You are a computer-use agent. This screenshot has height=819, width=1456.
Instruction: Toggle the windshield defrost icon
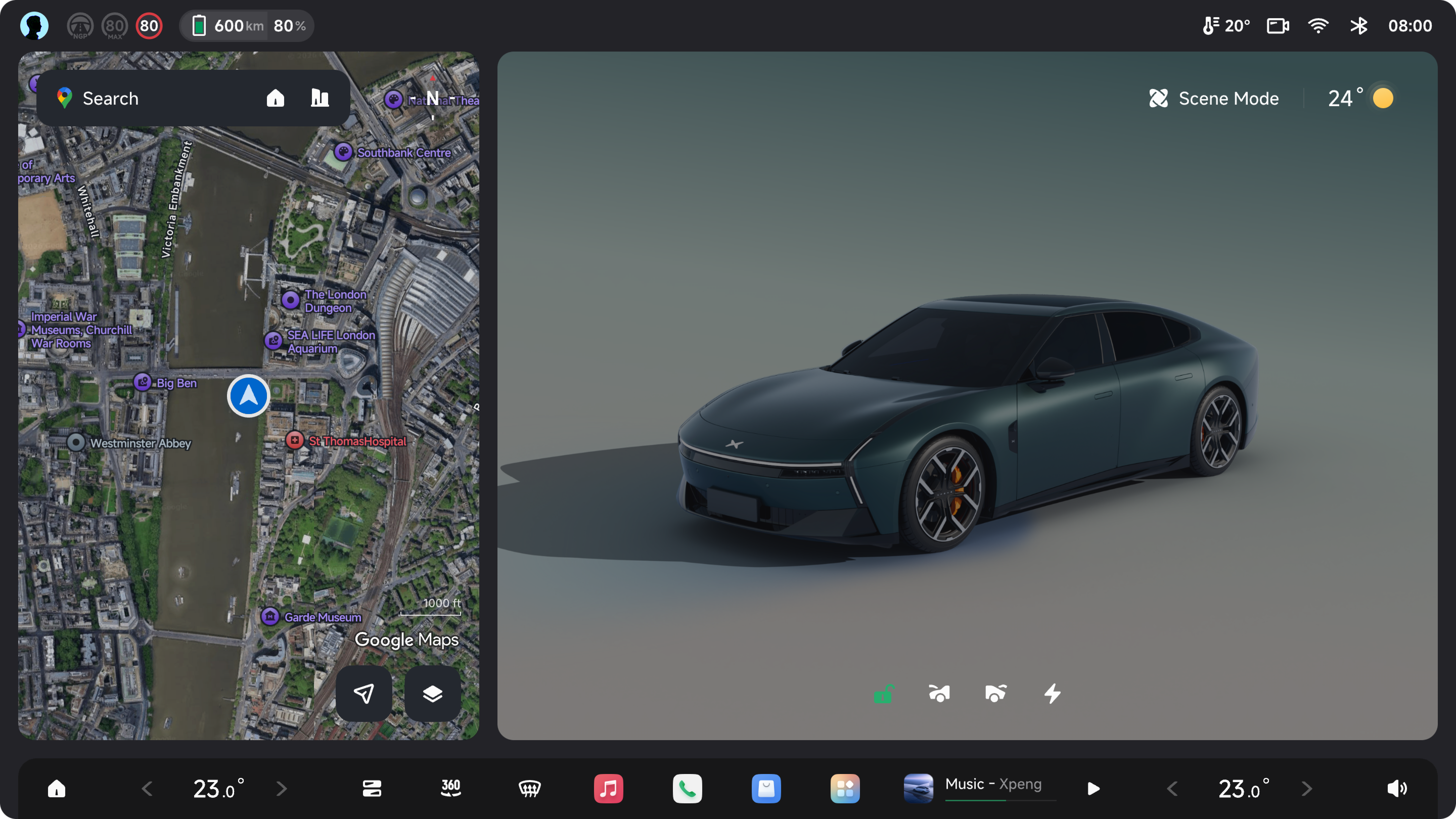click(x=530, y=788)
